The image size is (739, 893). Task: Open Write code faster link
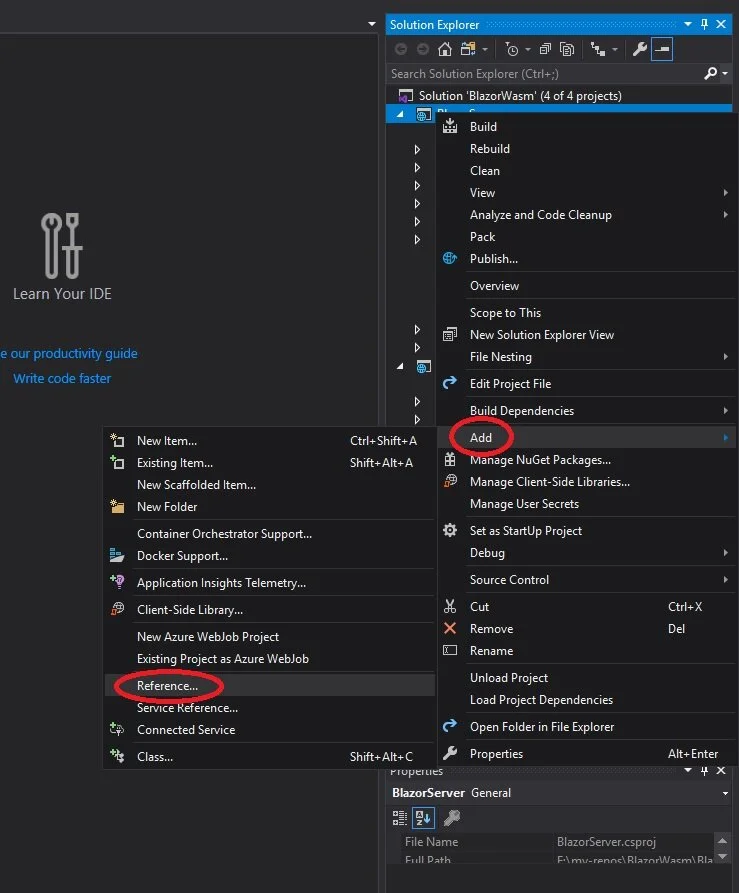click(62, 379)
